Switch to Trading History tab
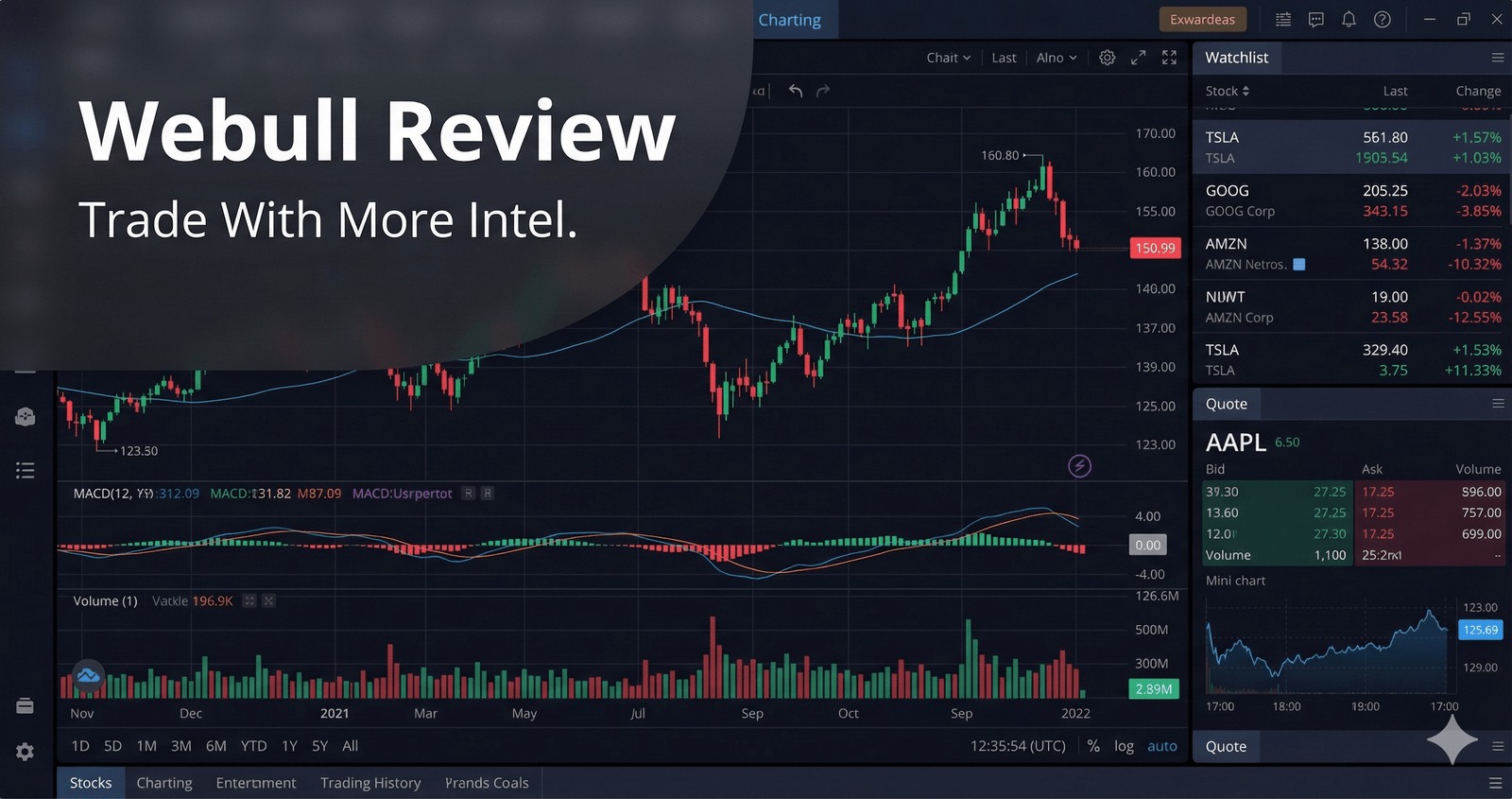The width and height of the screenshot is (1512, 799). tap(370, 783)
